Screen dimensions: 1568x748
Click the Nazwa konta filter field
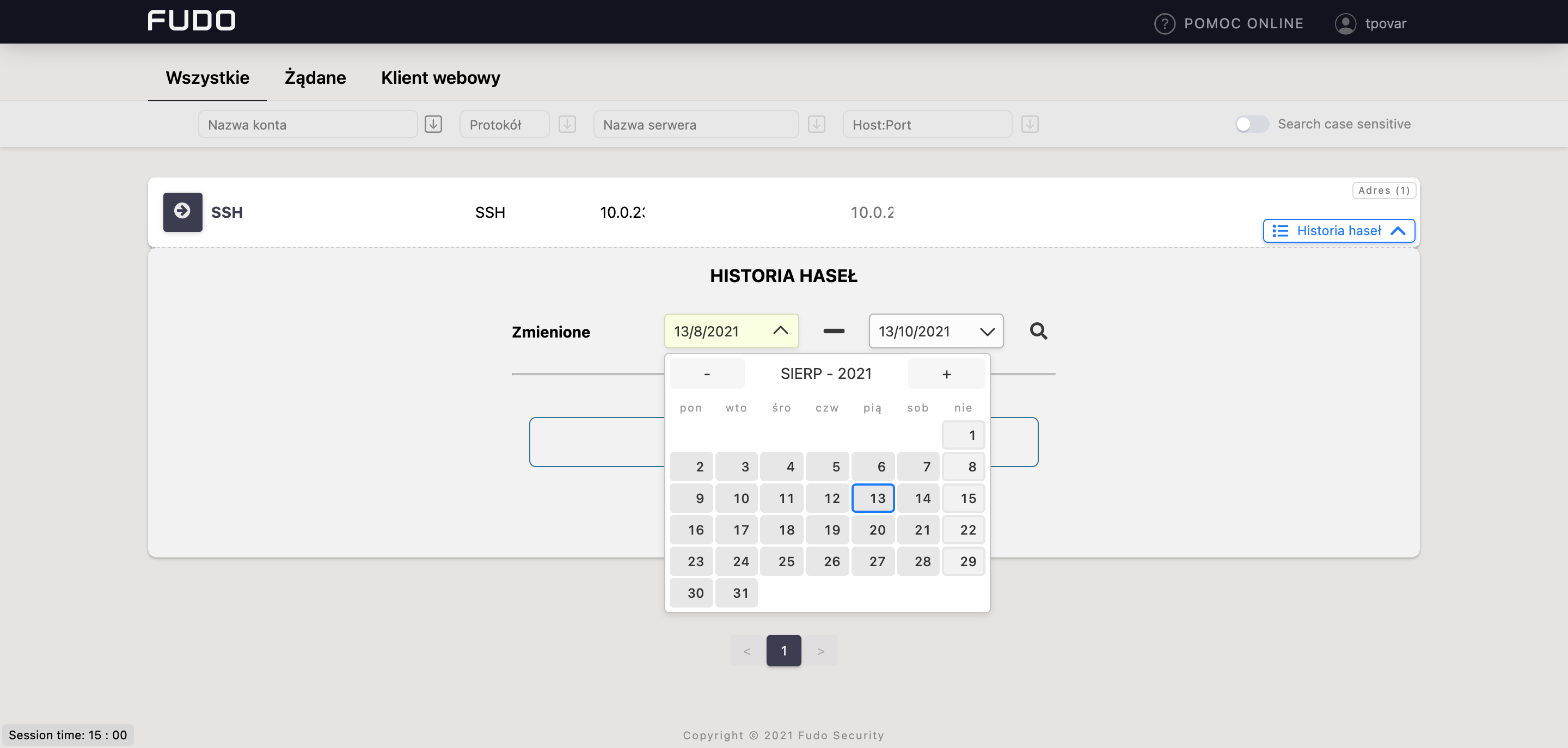[x=308, y=124]
